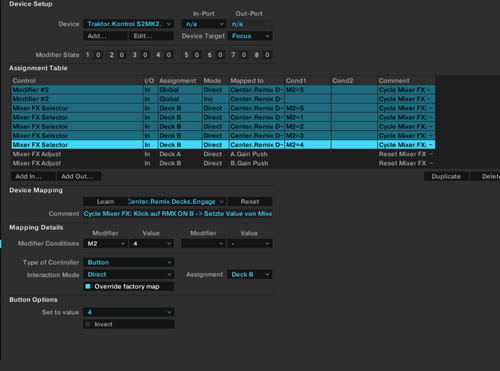The height and width of the screenshot is (371, 500).
Task: Click Modifier State 1 value box
Action: 98,55
